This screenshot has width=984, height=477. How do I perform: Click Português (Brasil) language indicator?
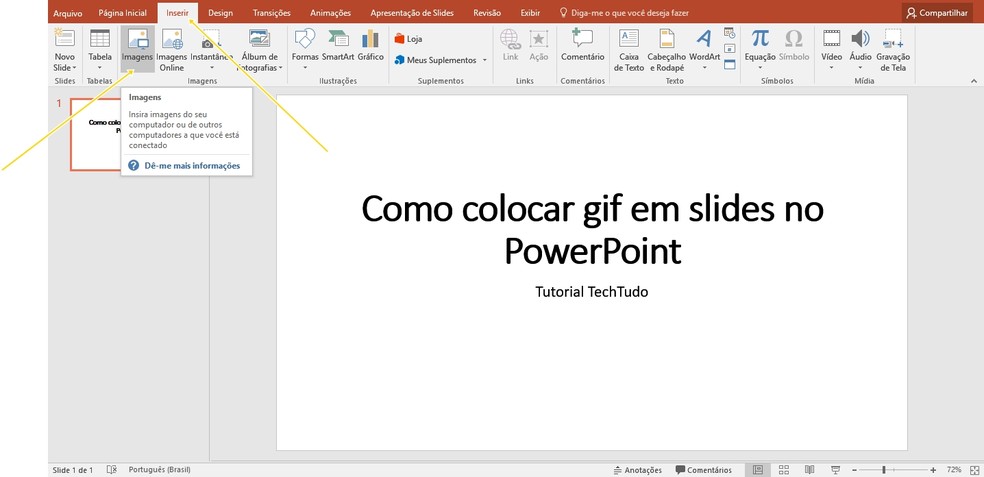(x=159, y=470)
